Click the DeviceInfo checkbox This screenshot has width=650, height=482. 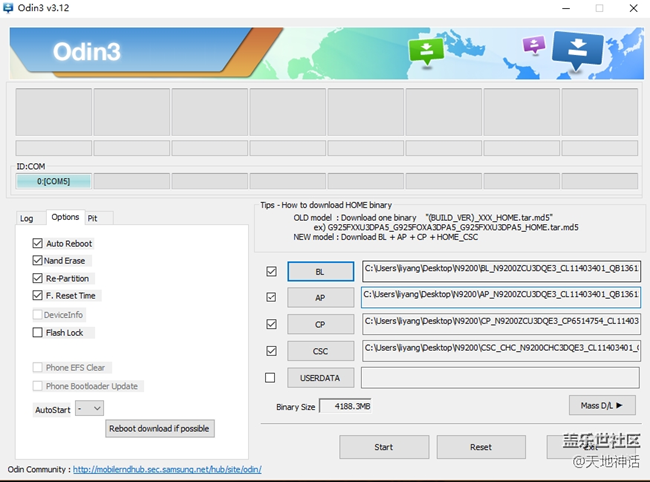tap(37, 315)
